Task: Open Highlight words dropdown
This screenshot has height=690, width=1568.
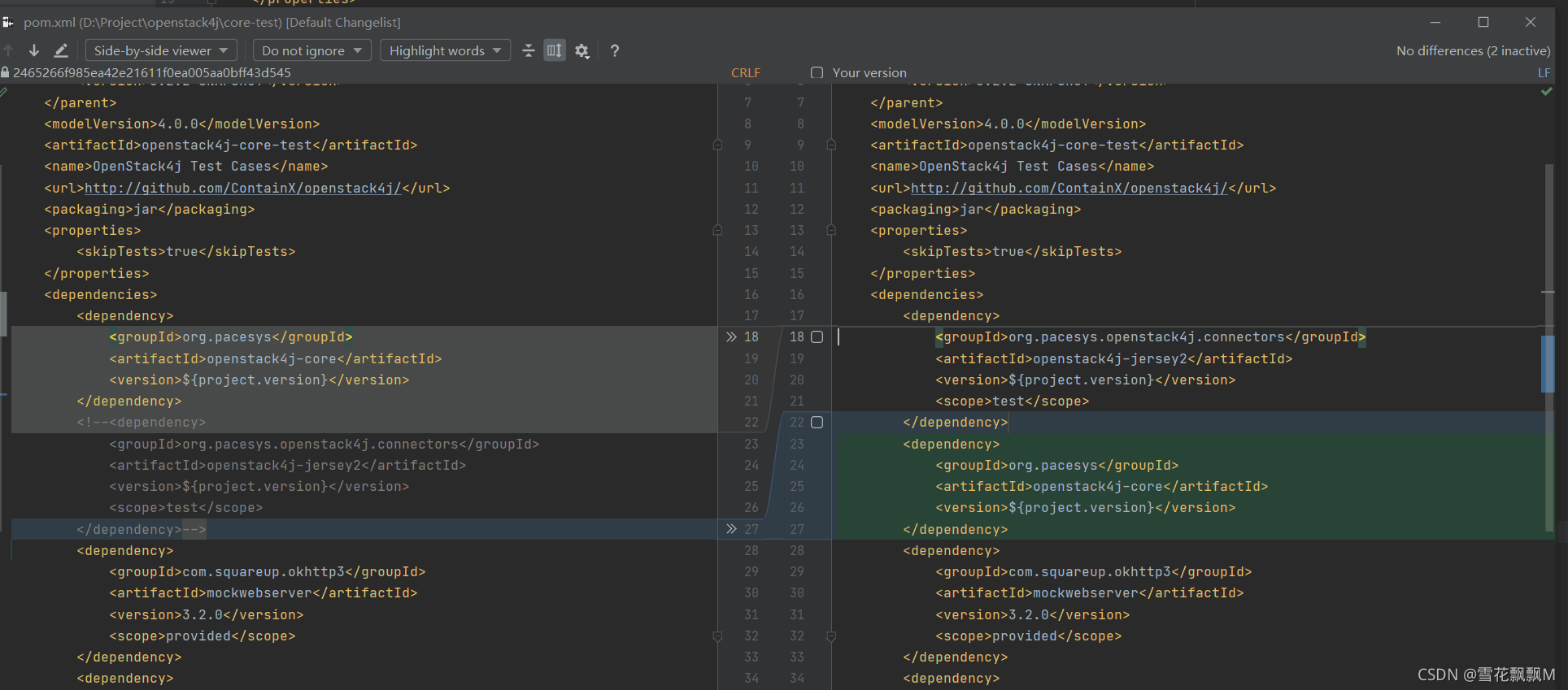Action: point(446,50)
